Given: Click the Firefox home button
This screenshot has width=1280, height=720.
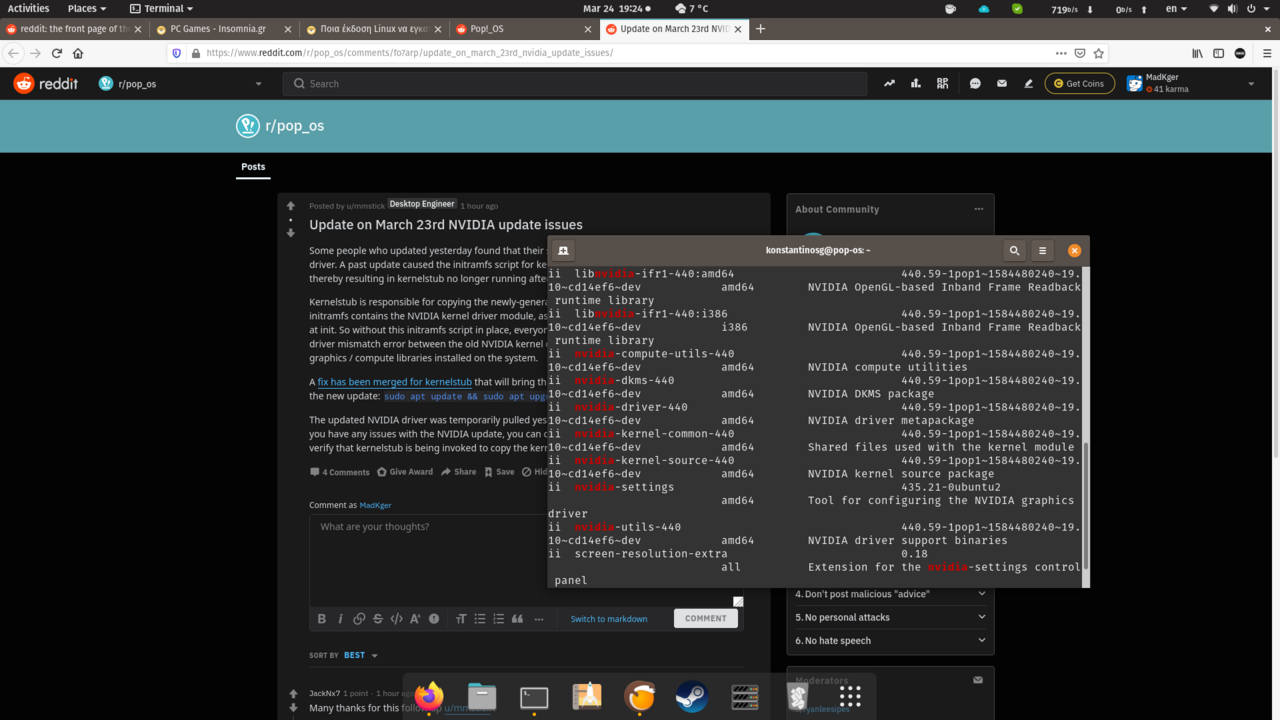Looking at the screenshot, I should click(78, 53).
